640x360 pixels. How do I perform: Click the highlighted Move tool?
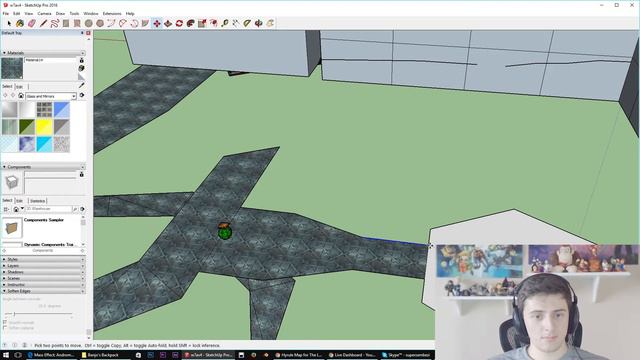coord(157,24)
